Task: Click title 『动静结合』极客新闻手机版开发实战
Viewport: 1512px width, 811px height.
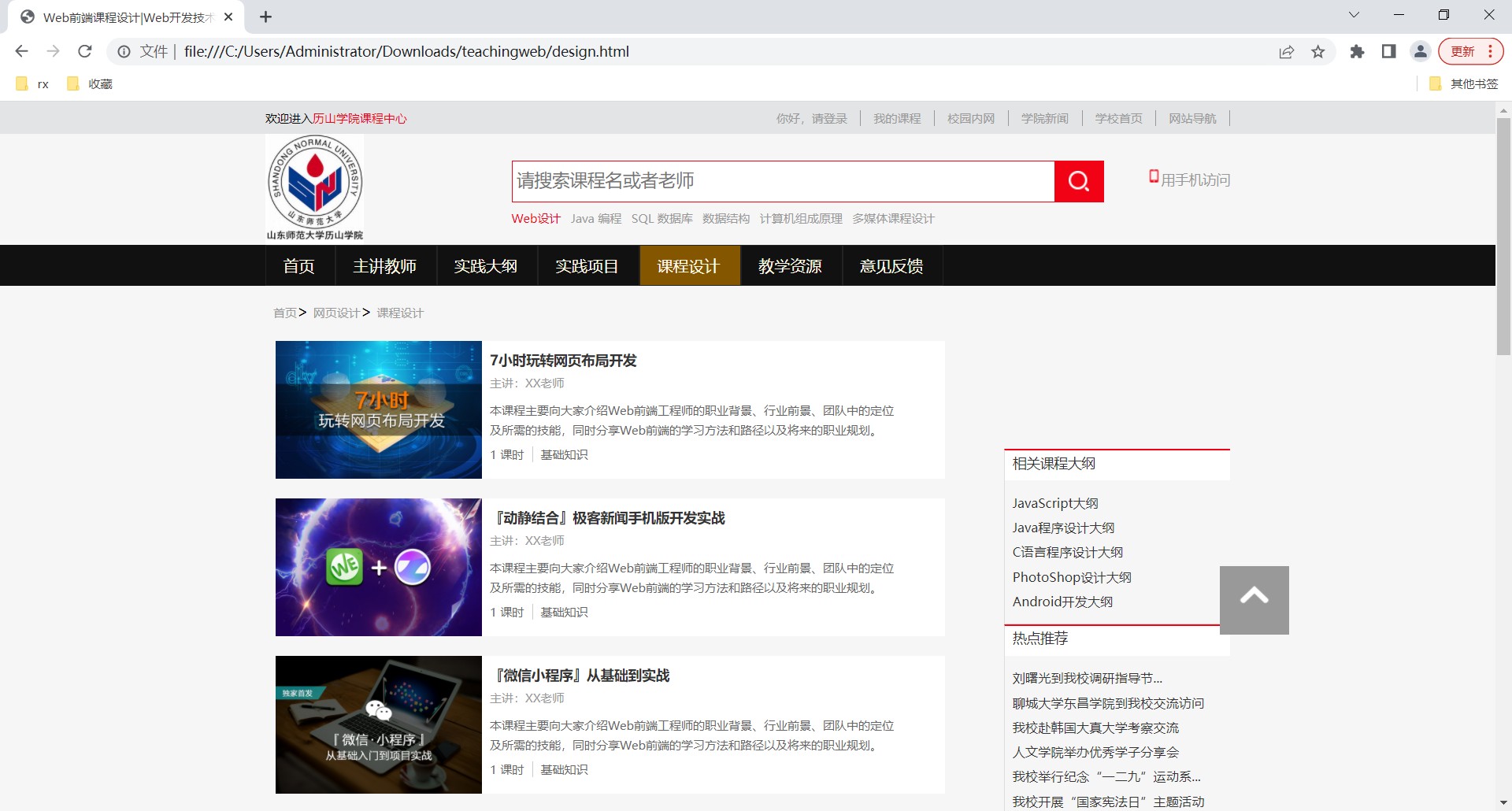Action: click(x=607, y=518)
